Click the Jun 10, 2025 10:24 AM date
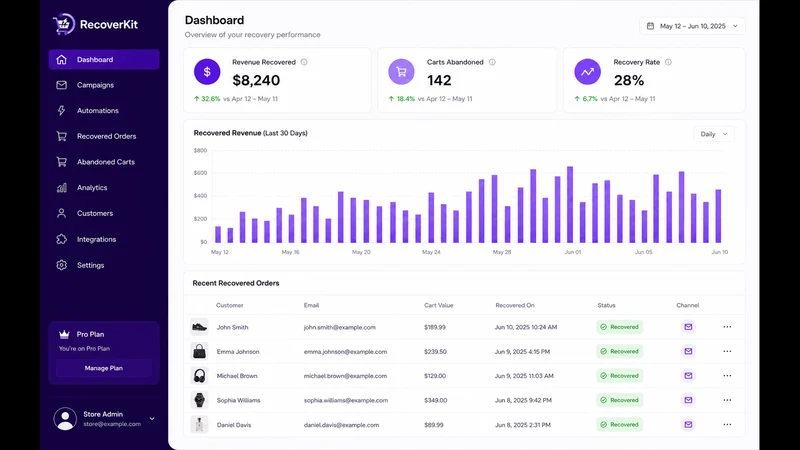The height and width of the screenshot is (450, 800). coord(526,327)
